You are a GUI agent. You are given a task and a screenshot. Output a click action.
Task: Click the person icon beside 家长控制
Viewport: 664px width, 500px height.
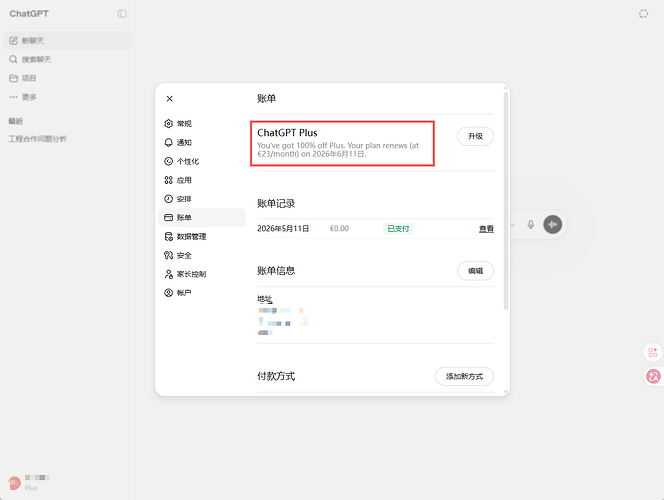(169, 274)
